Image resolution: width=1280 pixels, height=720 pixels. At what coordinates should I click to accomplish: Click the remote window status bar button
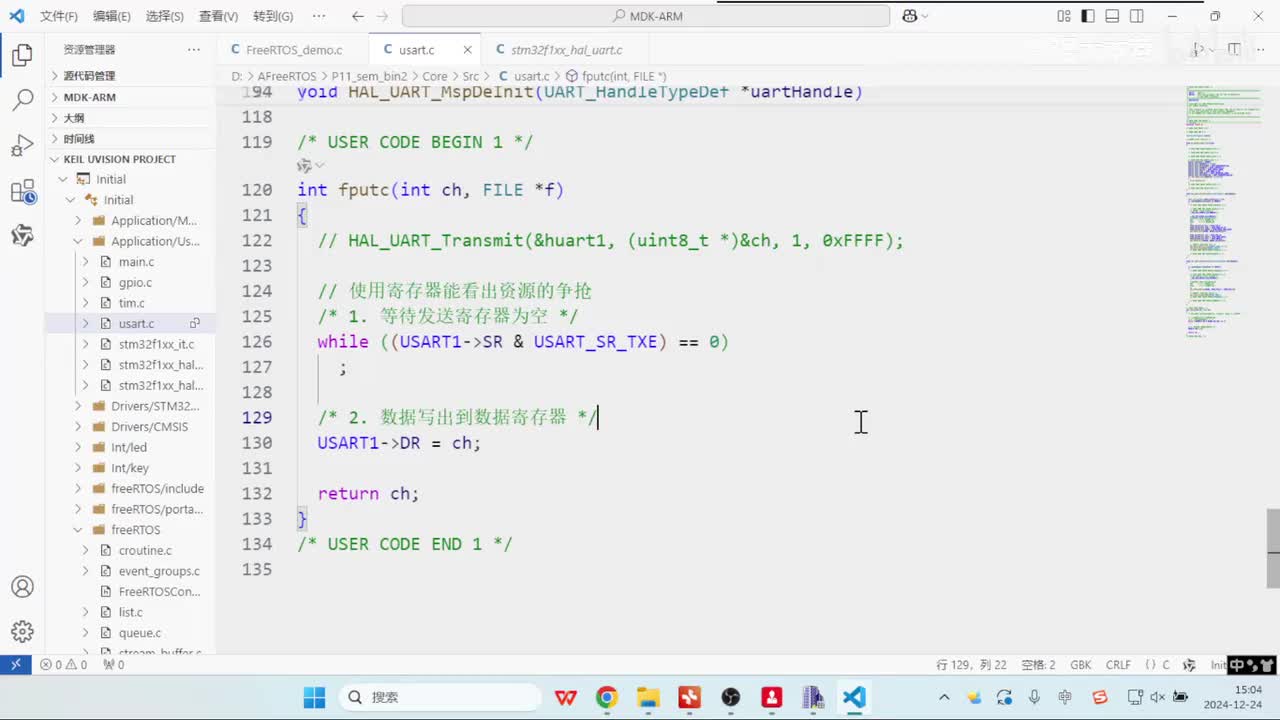[16, 665]
